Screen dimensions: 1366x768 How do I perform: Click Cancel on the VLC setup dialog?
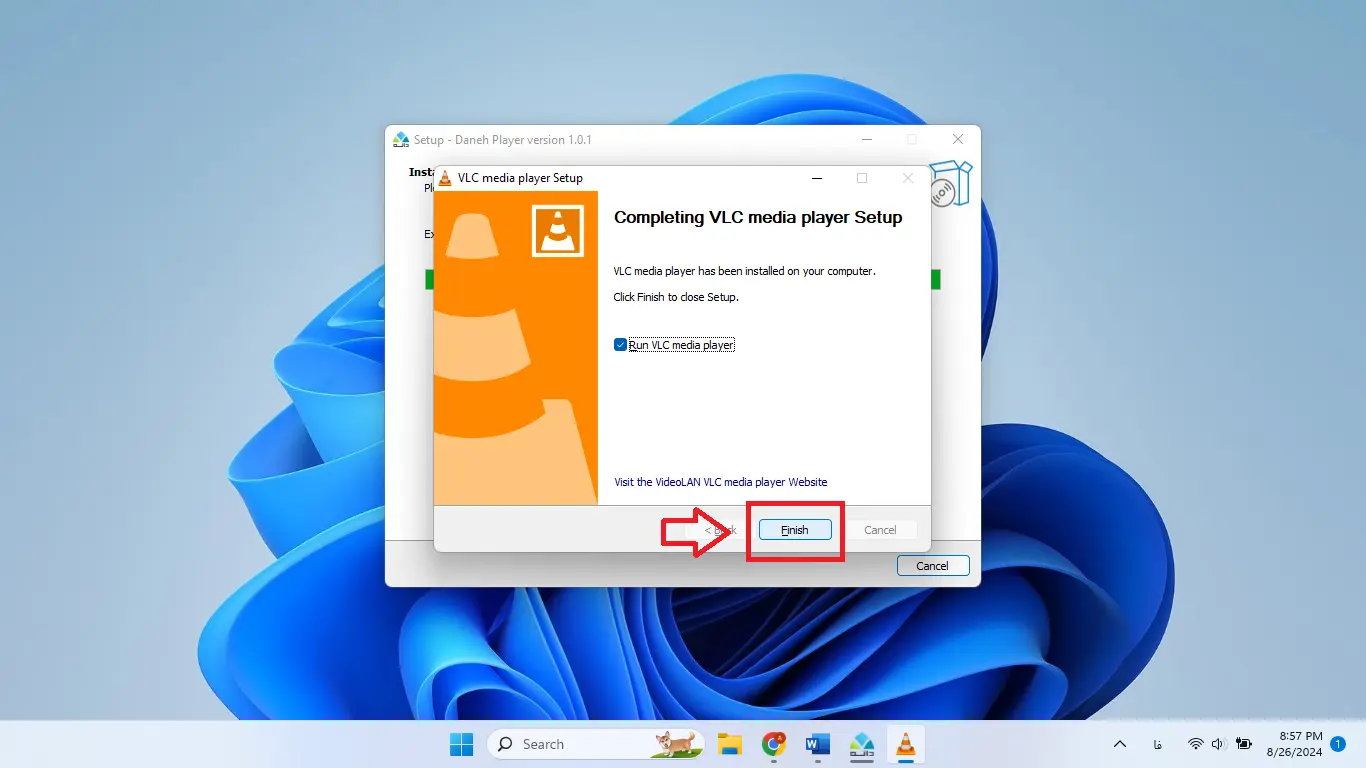point(880,530)
